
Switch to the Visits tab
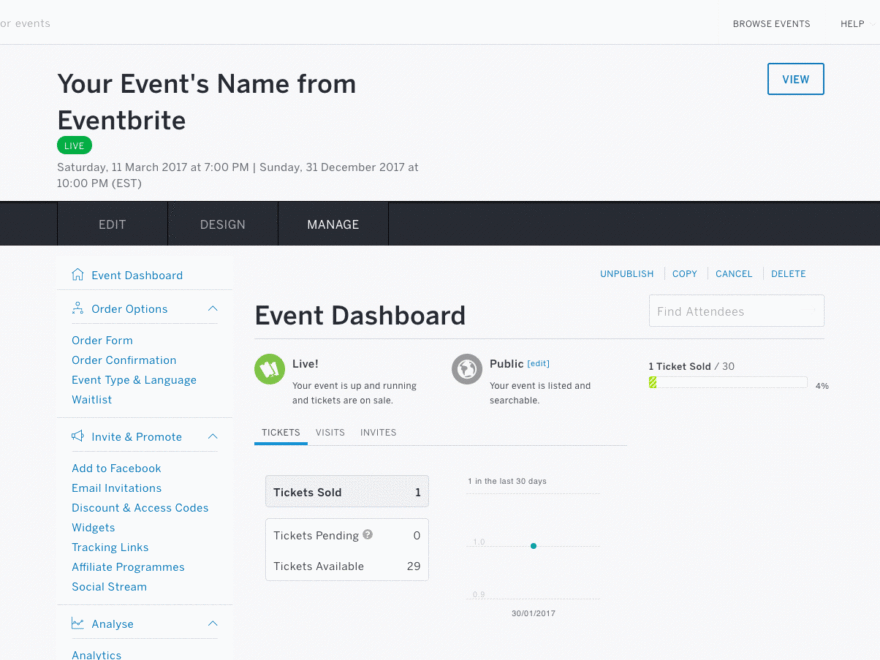(330, 433)
